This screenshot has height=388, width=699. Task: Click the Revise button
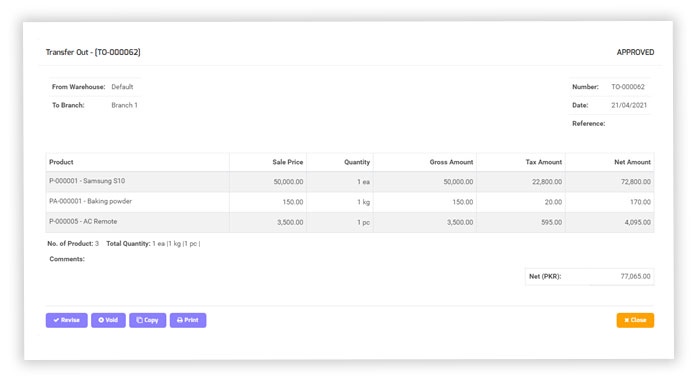coord(66,320)
